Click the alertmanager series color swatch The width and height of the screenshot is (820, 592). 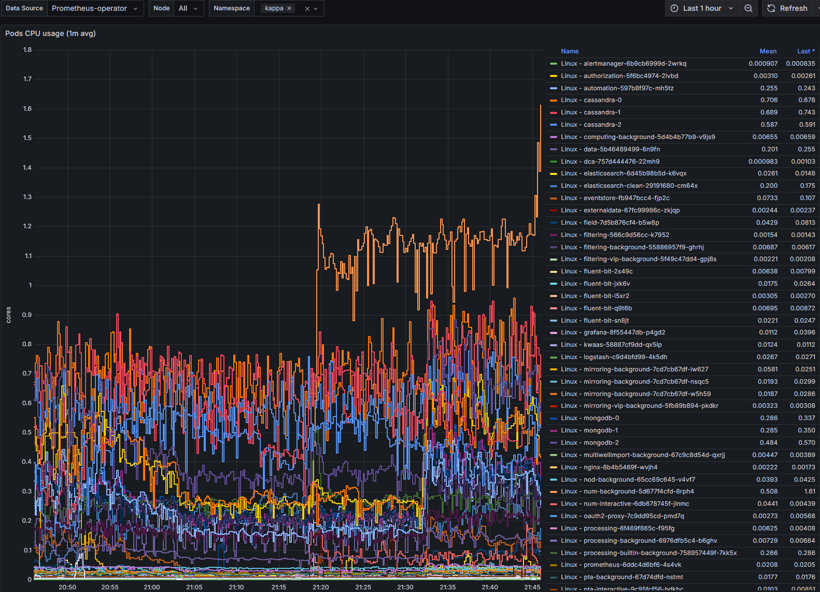(554, 64)
